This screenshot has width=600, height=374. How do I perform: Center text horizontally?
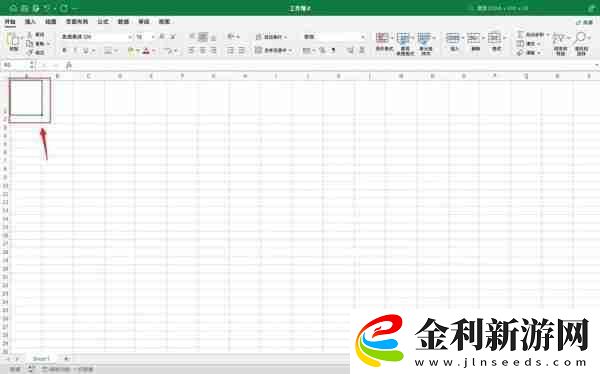(203, 50)
